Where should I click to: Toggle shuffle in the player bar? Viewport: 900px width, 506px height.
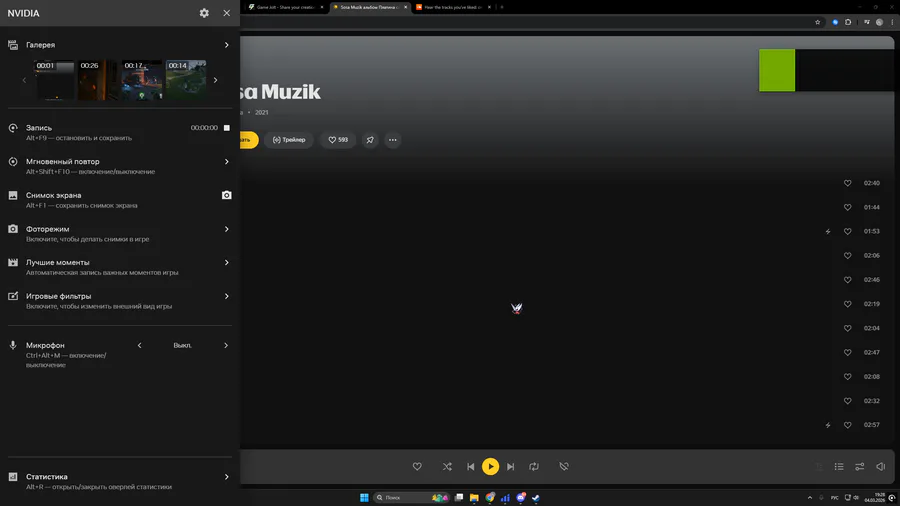(447, 466)
